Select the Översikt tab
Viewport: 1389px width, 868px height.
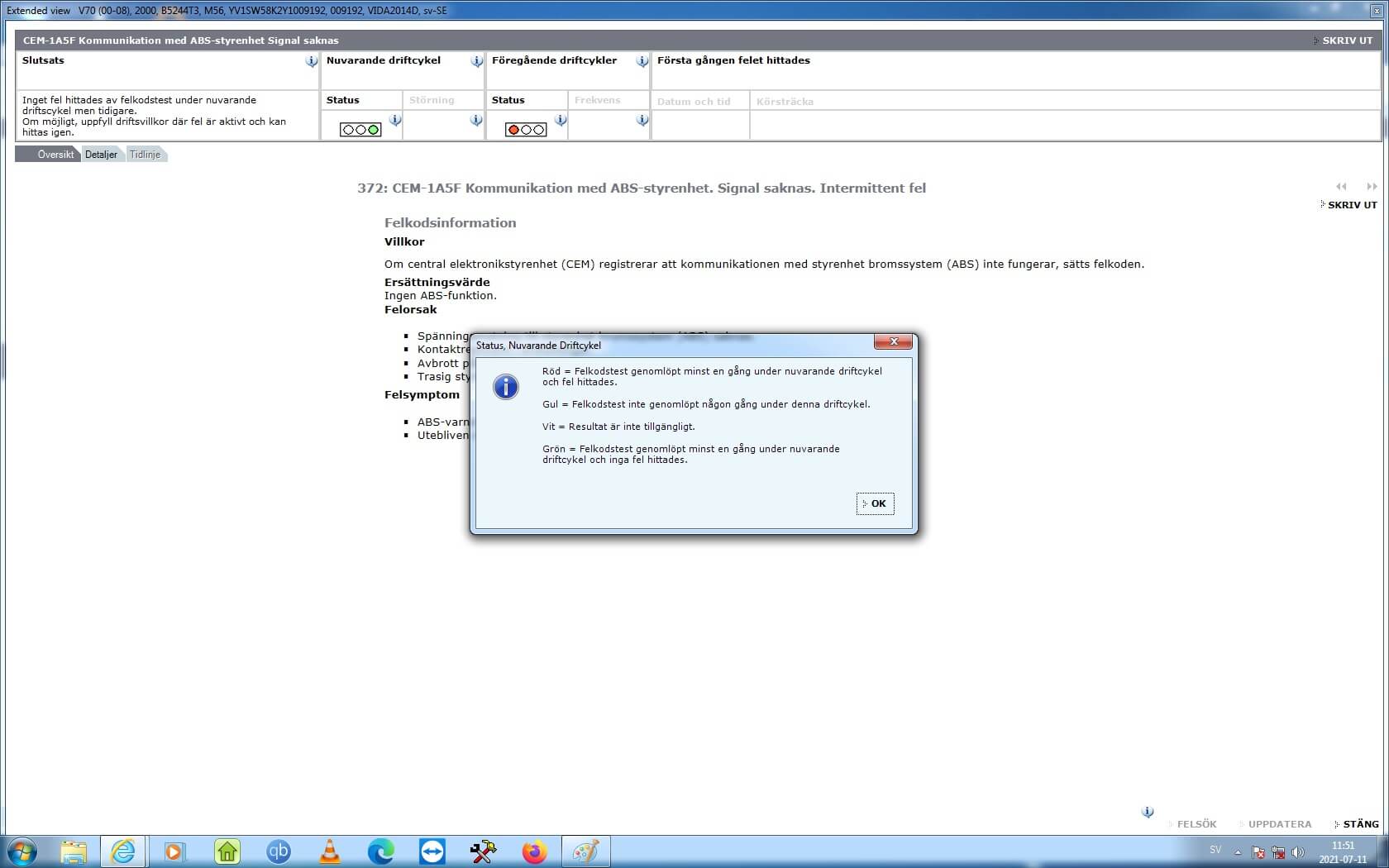[55, 155]
